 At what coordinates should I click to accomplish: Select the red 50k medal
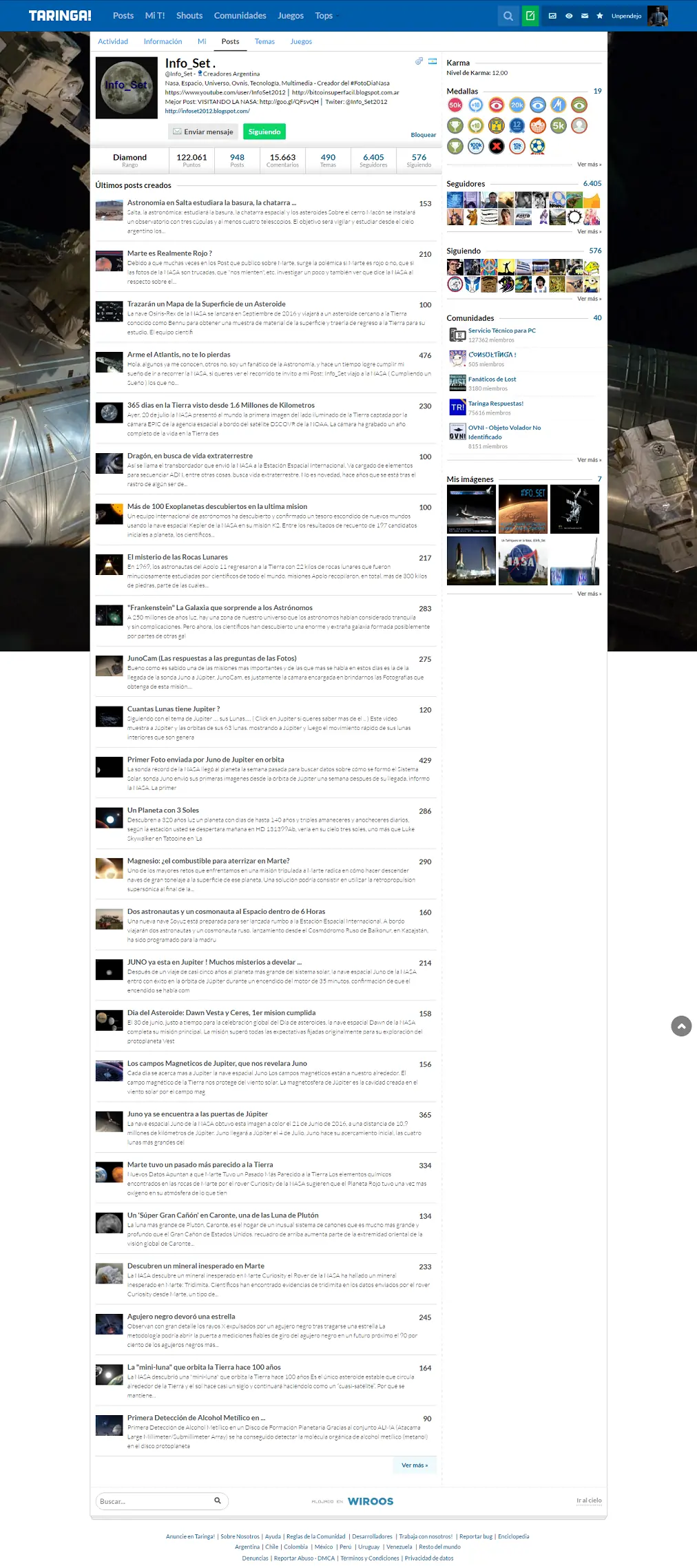[455, 105]
